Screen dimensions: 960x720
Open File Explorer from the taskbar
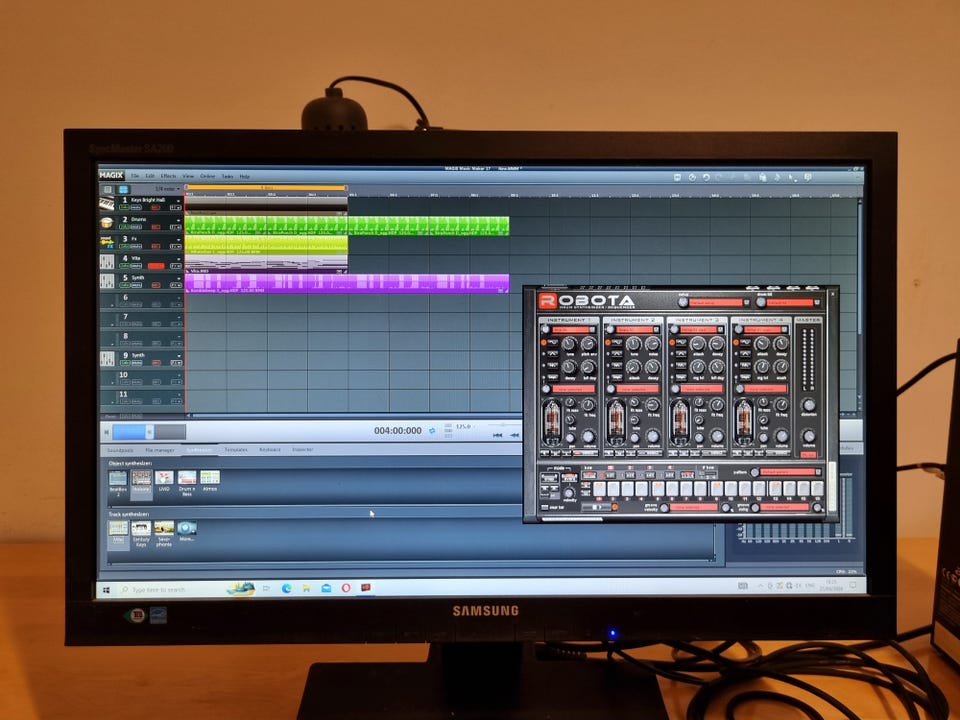[x=306, y=588]
